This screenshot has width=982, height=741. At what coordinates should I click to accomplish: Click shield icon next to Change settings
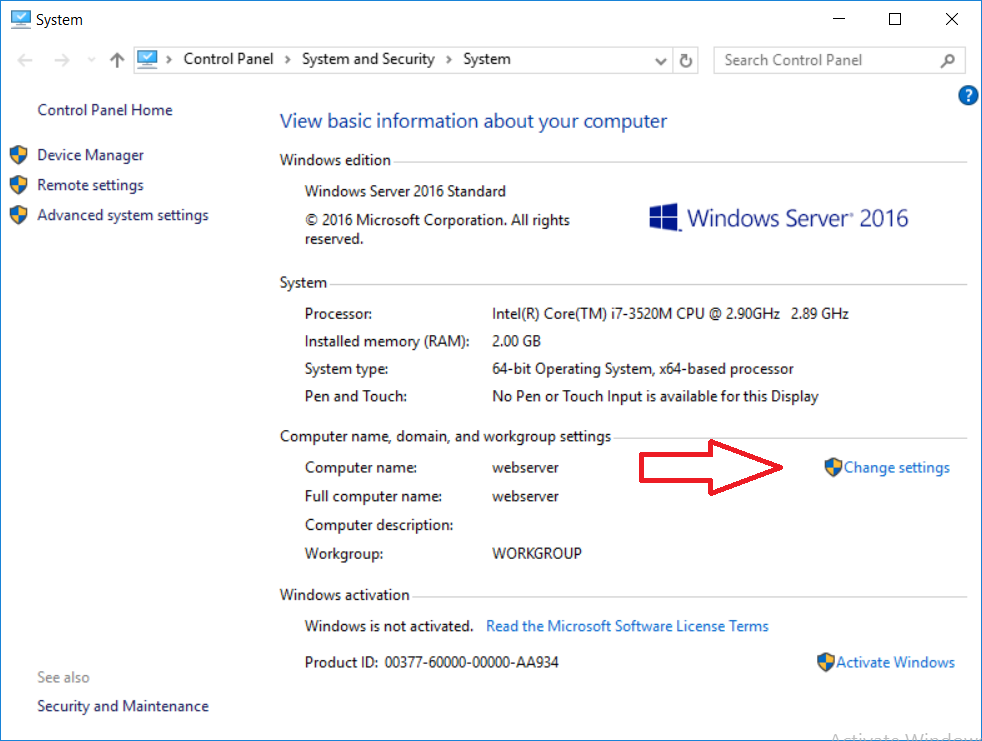833,467
